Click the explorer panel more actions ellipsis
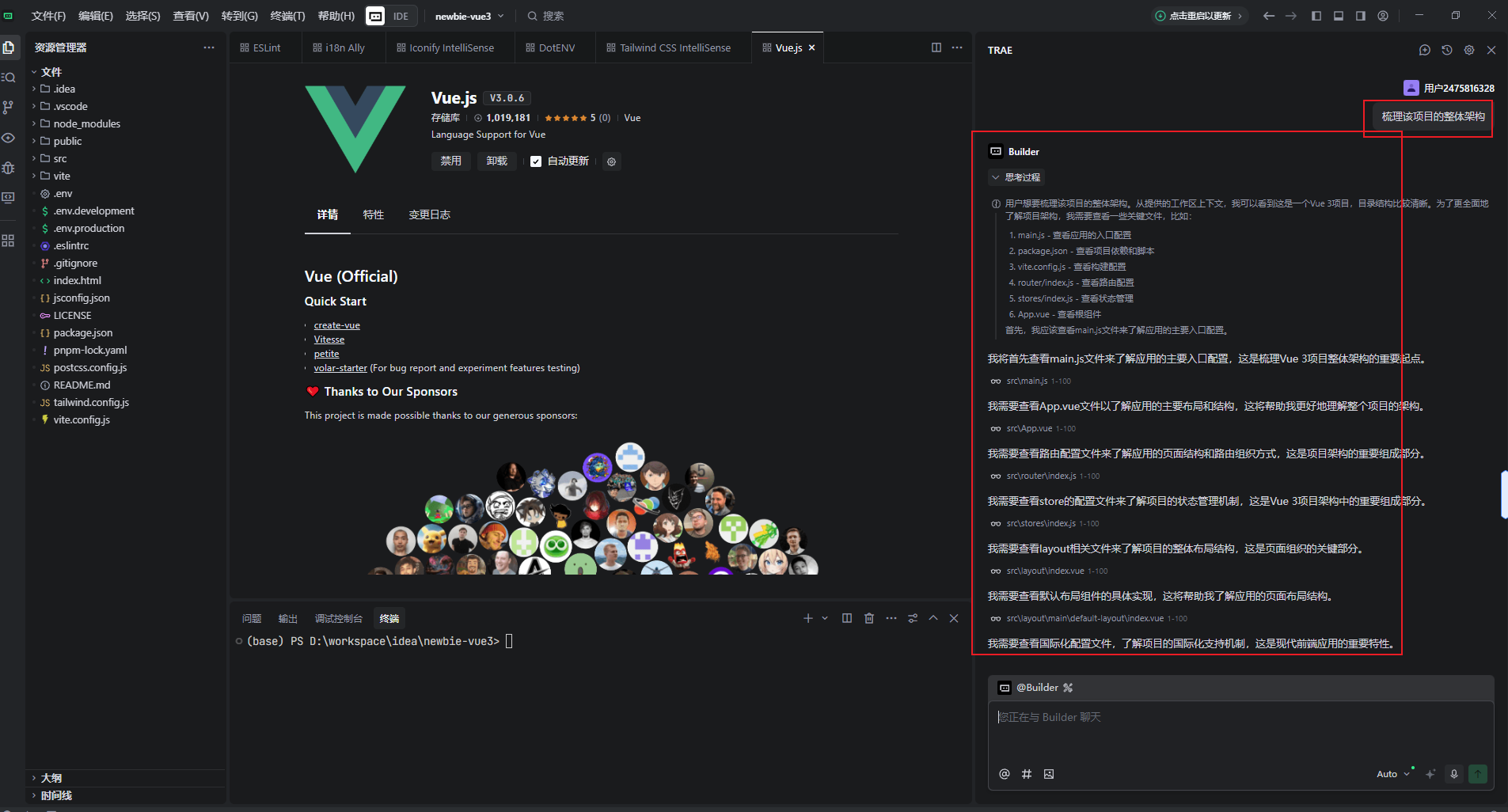Screen dimensions: 1508x812 (208, 47)
